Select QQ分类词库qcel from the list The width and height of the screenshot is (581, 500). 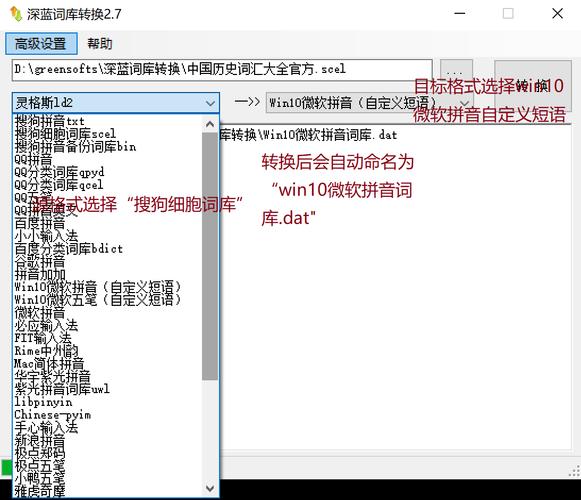pos(107,185)
